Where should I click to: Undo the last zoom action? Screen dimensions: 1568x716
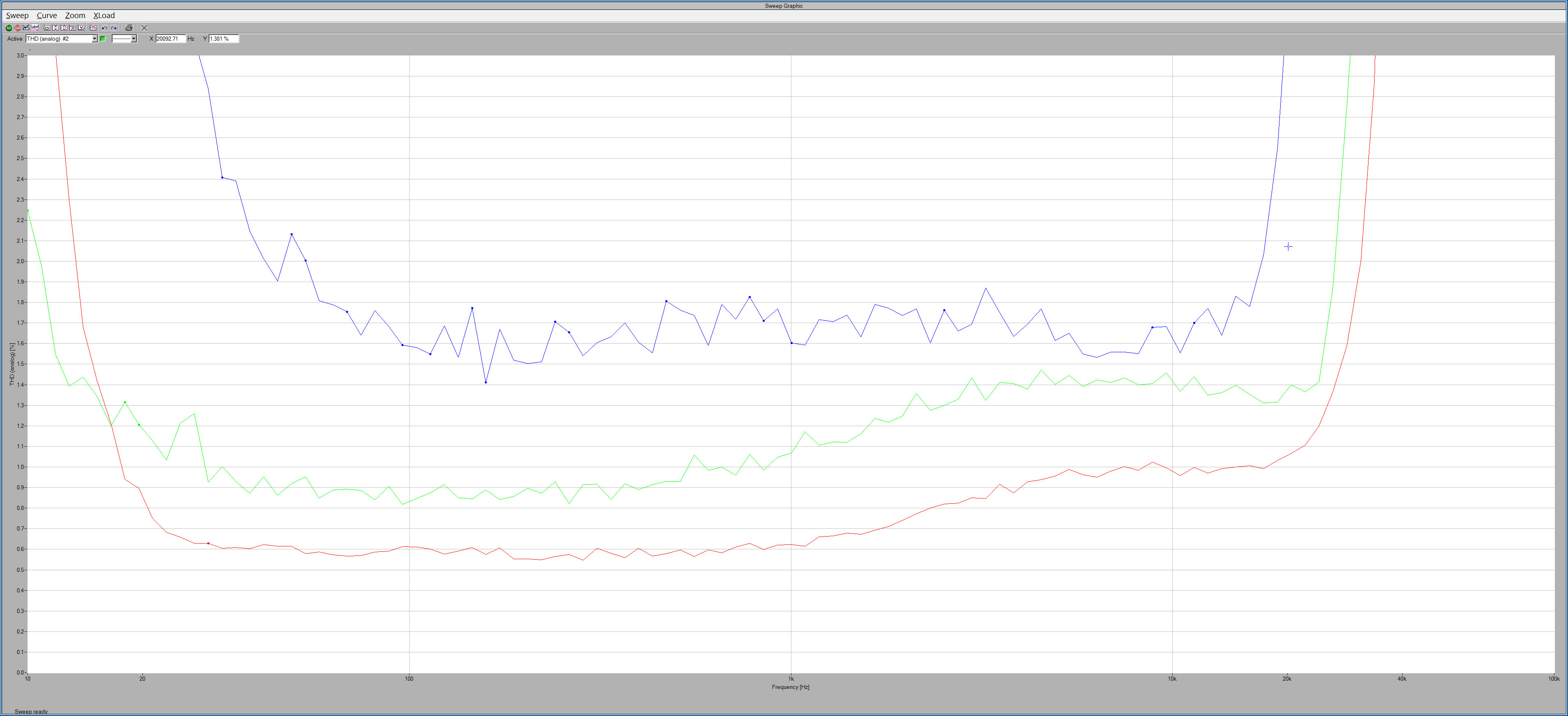click(105, 28)
